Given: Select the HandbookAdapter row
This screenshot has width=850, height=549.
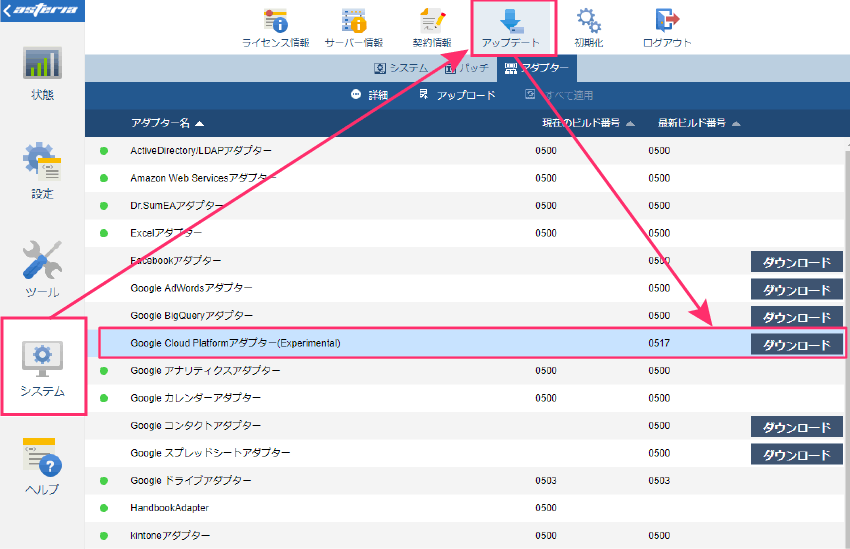Looking at the screenshot, I should [466, 508].
